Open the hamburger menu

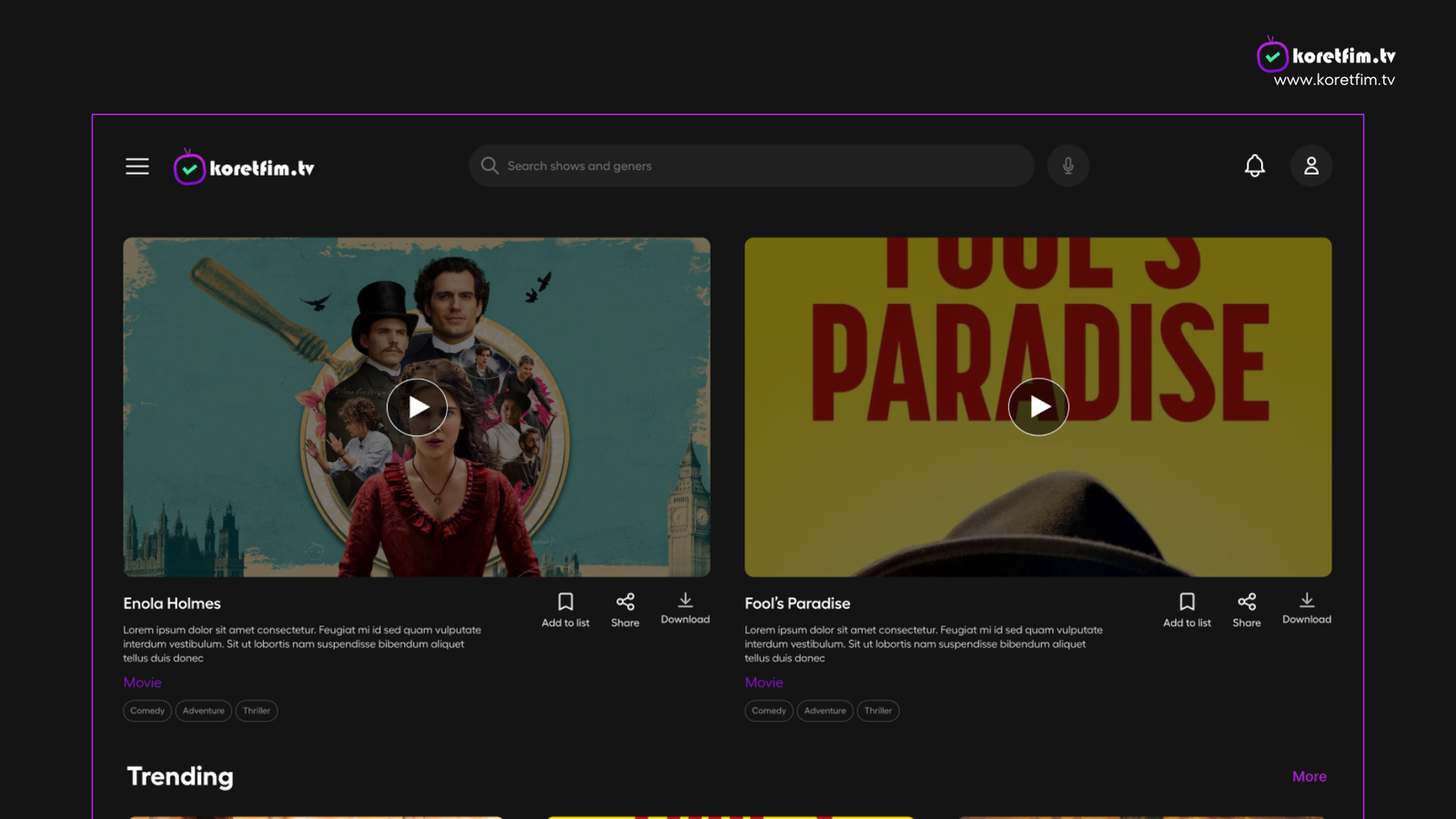[x=137, y=167]
